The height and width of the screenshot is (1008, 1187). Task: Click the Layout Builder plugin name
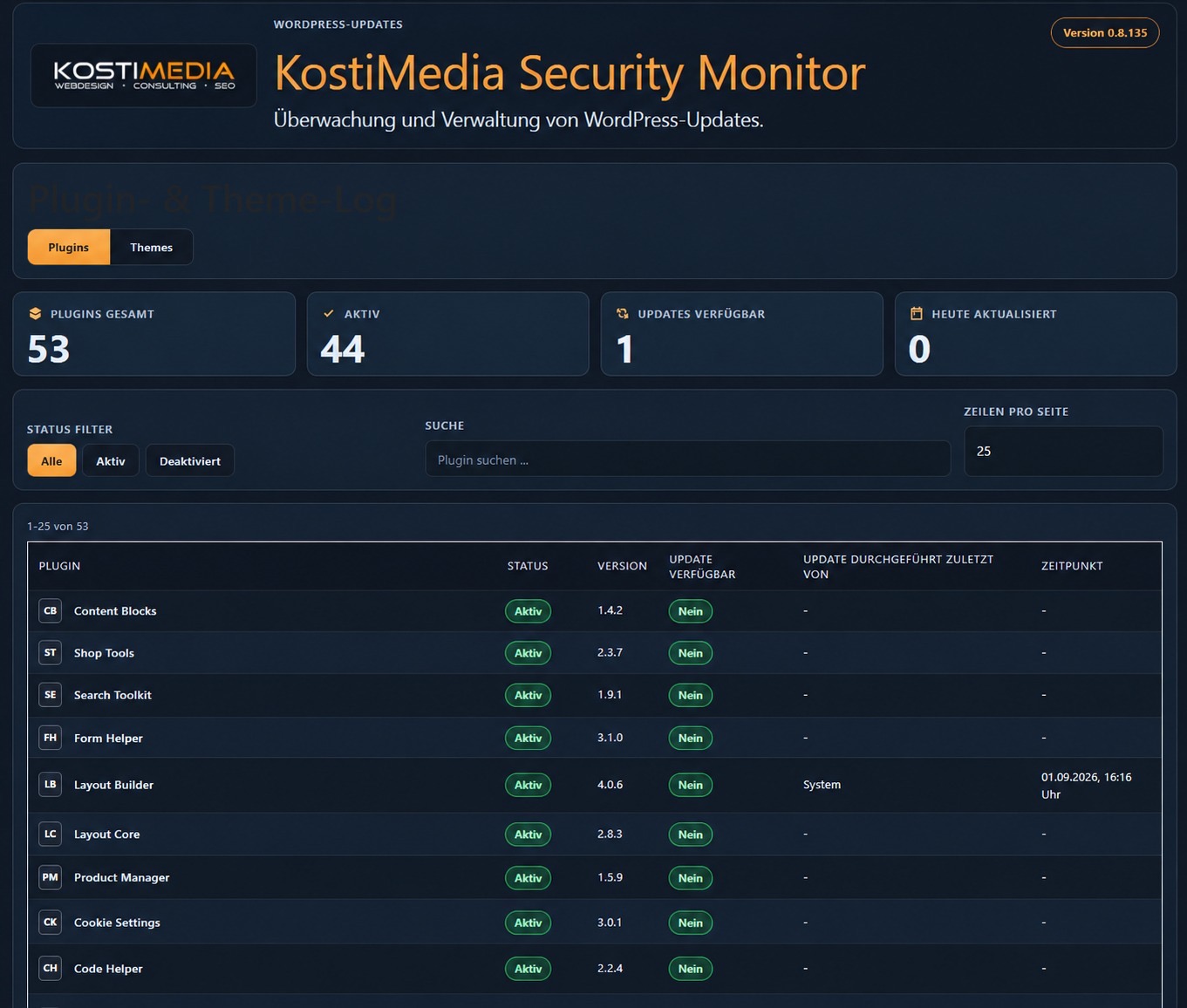[113, 785]
